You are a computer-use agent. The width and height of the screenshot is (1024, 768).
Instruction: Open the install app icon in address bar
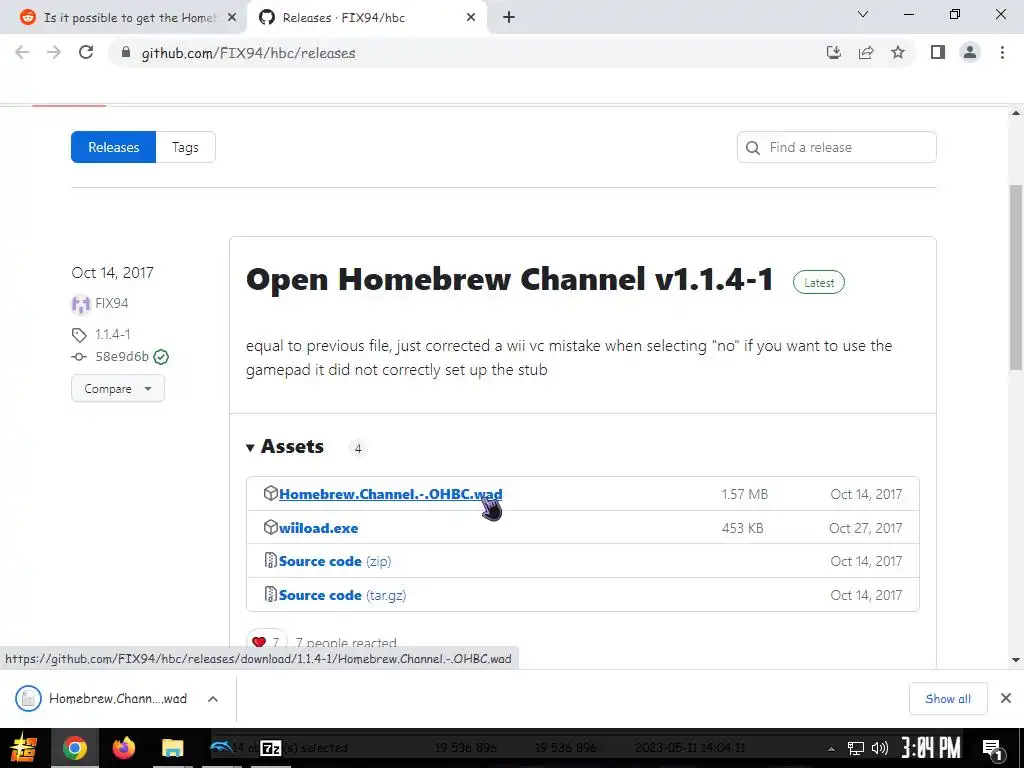pos(834,53)
